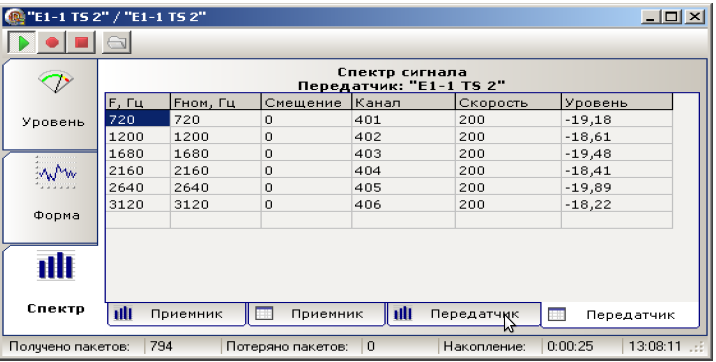Minimize the E1-1 TS 2 window
This screenshot has width=716, height=362.
[651, 17]
